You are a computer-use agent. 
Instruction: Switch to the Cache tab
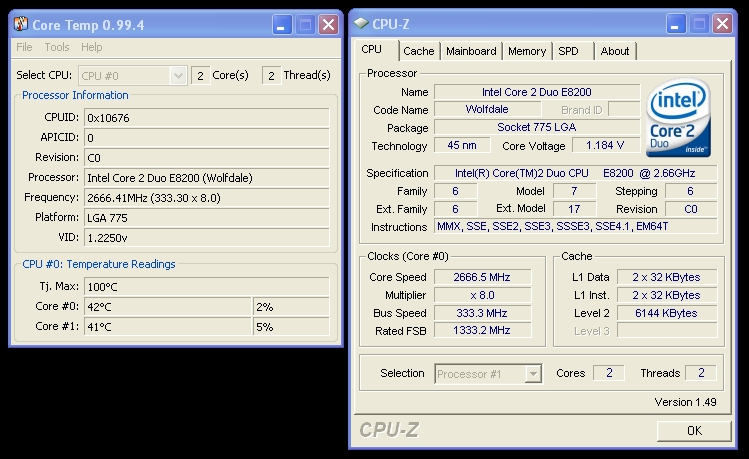click(418, 51)
